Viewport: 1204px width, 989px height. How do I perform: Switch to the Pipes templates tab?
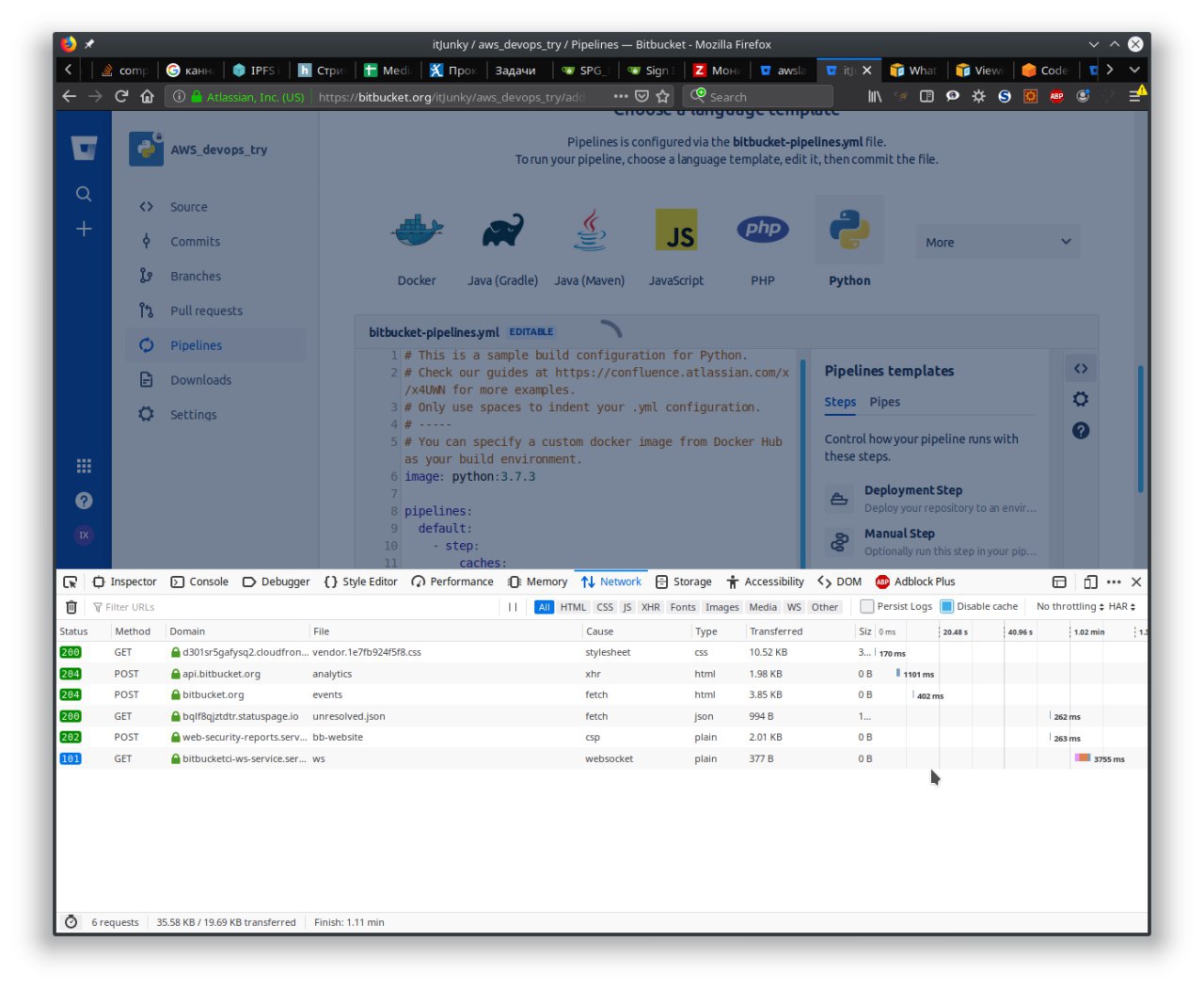(x=884, y=402)
